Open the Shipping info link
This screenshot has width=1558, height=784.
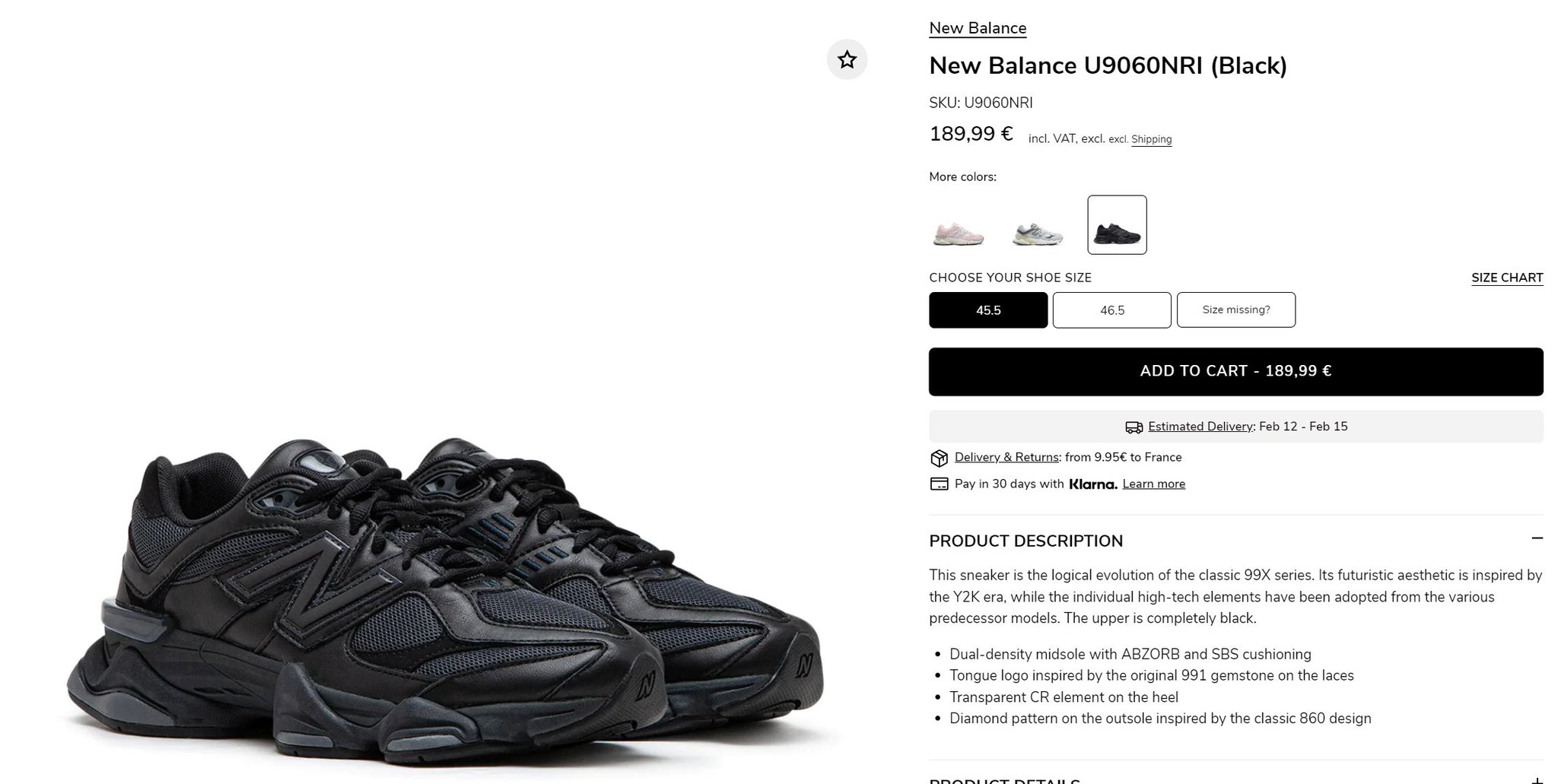[x=1151, y=139]
